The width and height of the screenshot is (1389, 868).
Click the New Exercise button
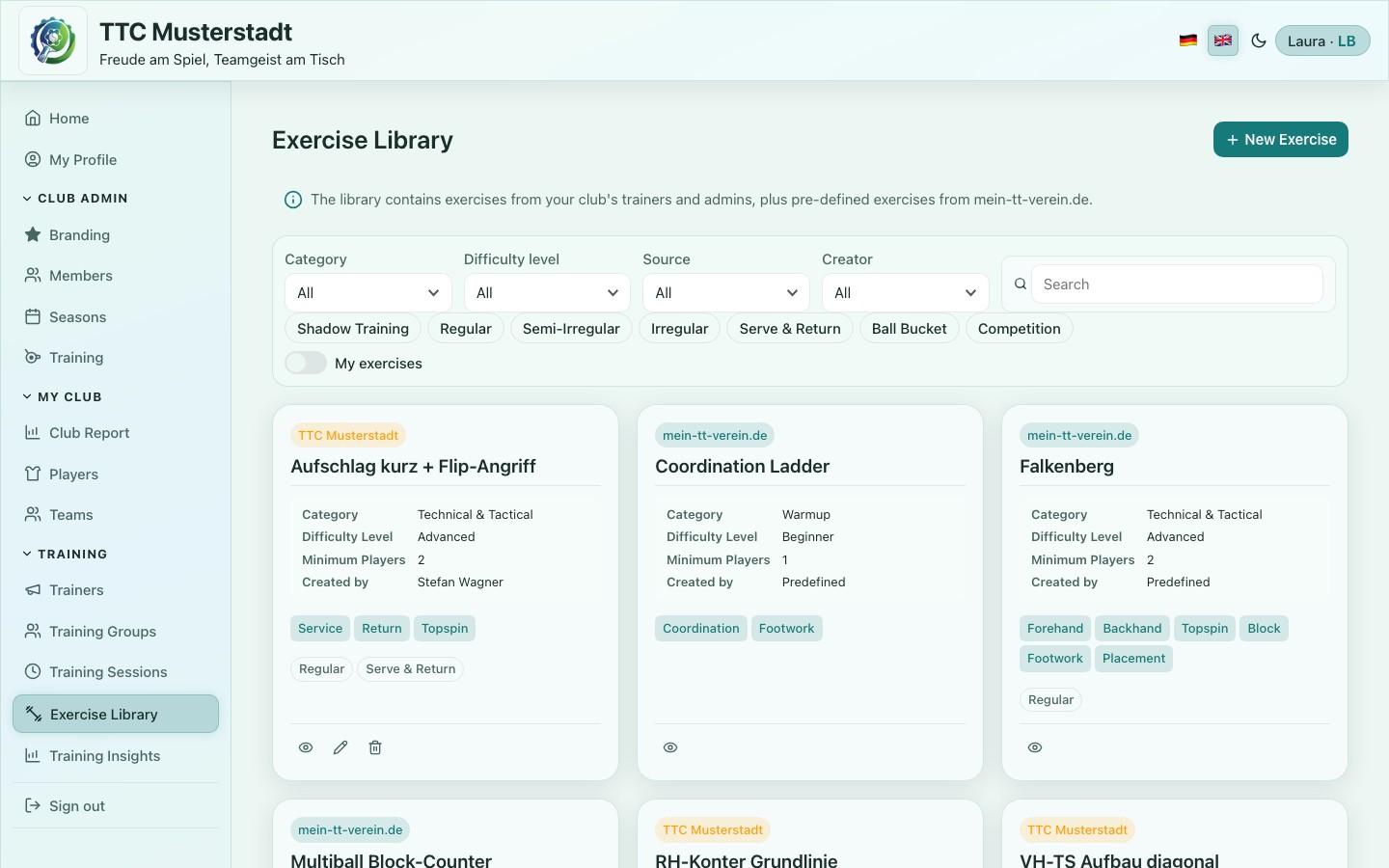(x=1281, y=139)
